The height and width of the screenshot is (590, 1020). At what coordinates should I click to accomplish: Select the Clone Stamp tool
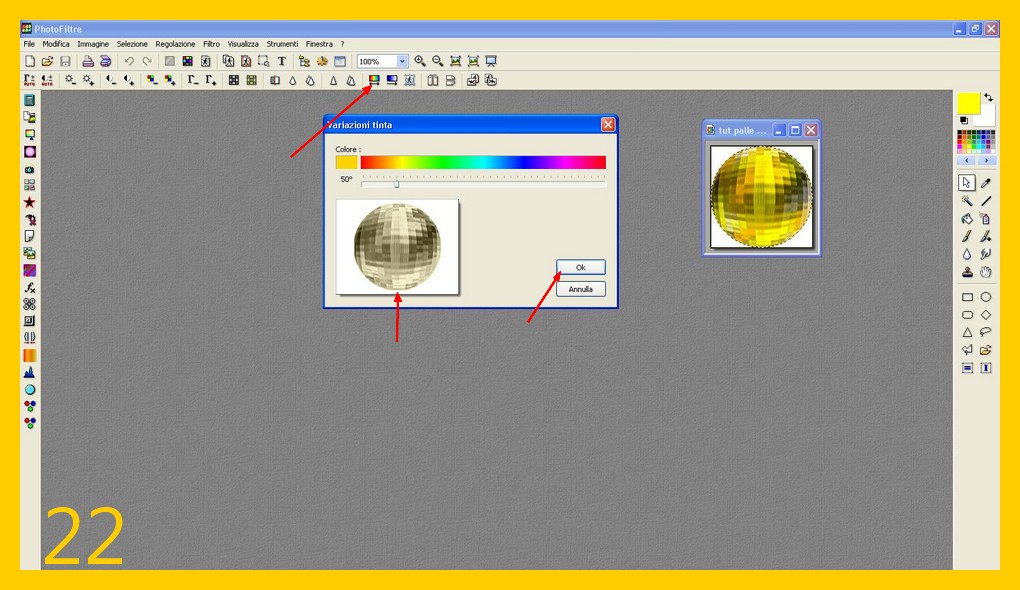point(967,272)
